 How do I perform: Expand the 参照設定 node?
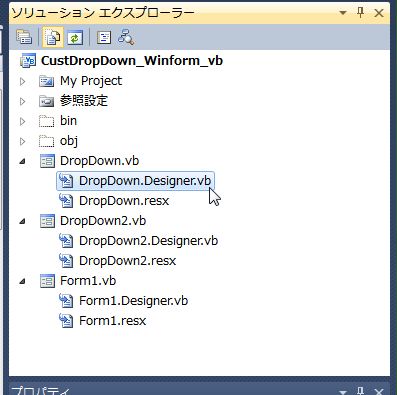click(x=22, y=101)
